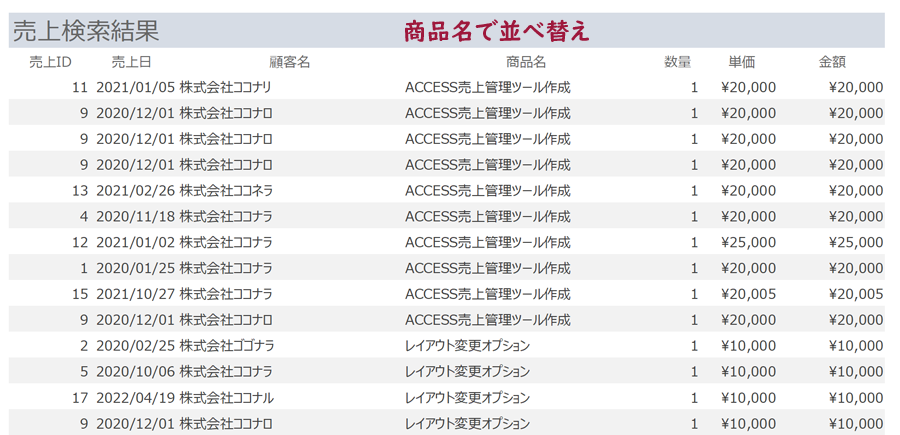Click レイアウト変更オプション in the 2020/02/25 row
The image size is (900, 435).
[467, 345]
